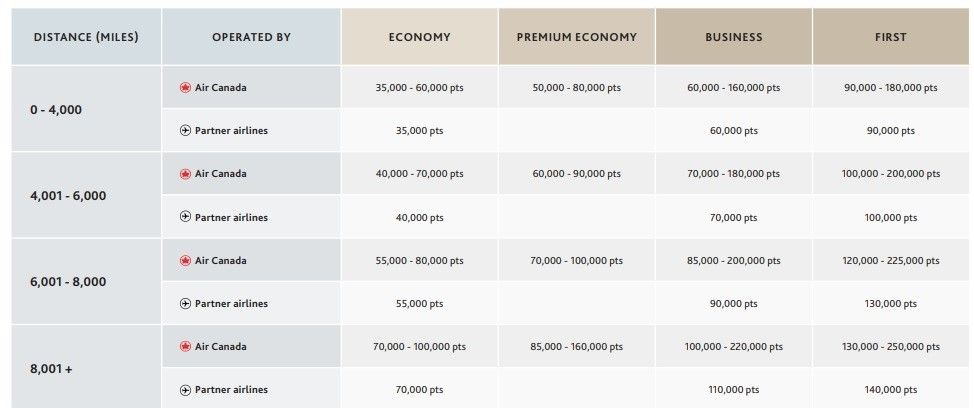
Task: Click the 130,000 - 250,000 pts First cell
Action: click(890, 347)
